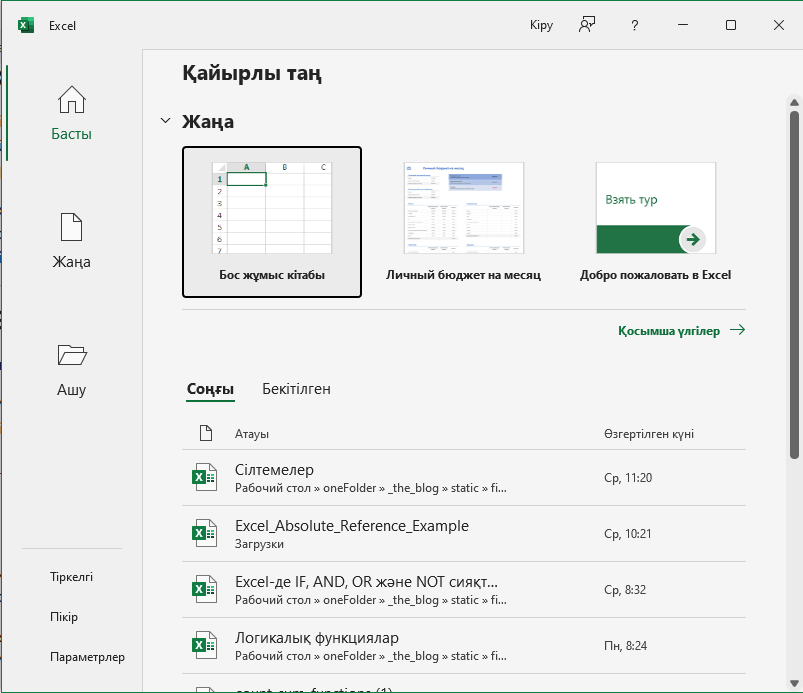
Task: Click the Ср, 10:21 modified date
Action: tap(628, 534)
